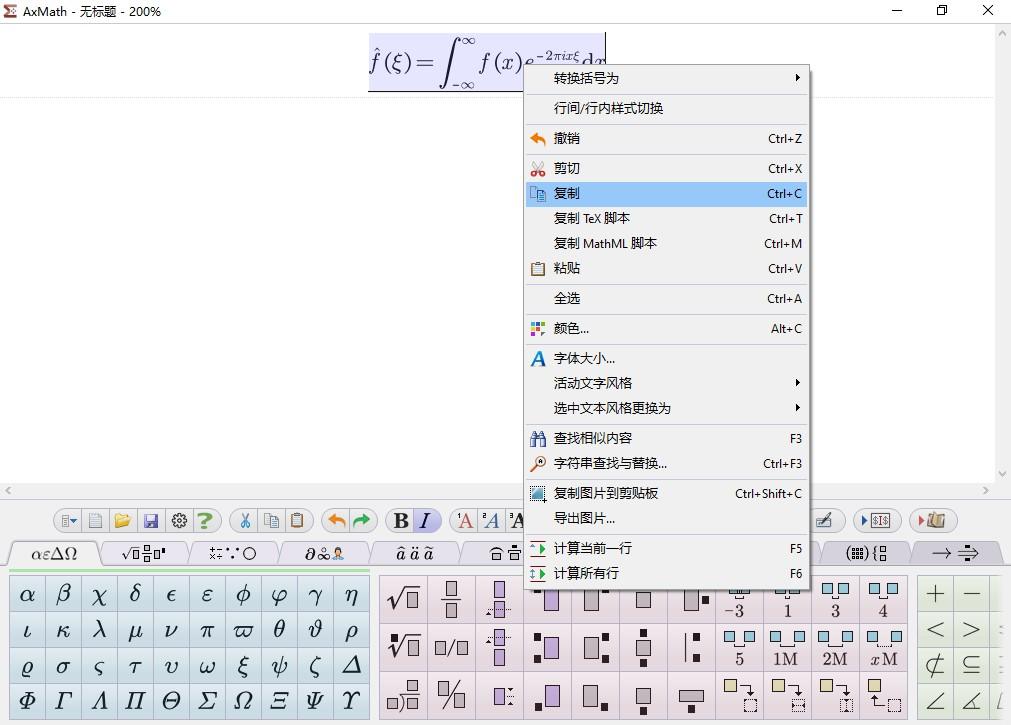The height and width of the screenshot is (725, 1011).
Task: Toggle italic I formatting
Action: pyautogui.click(x=425, y=521)
